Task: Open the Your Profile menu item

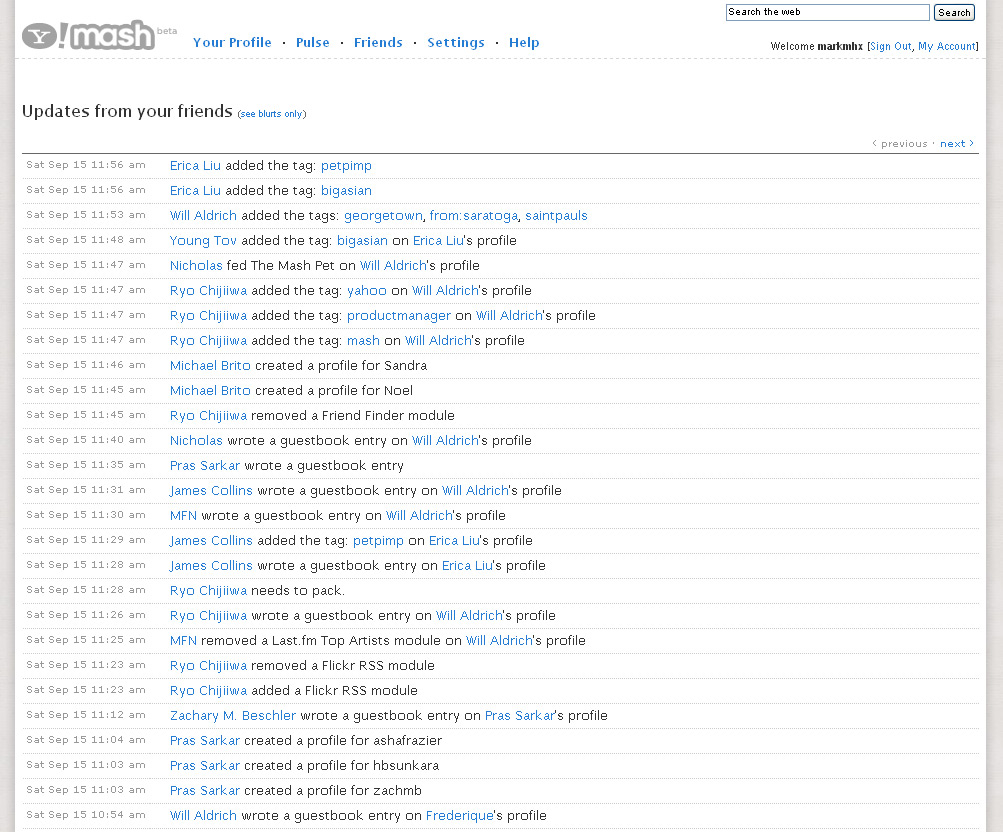Action: 232,43
